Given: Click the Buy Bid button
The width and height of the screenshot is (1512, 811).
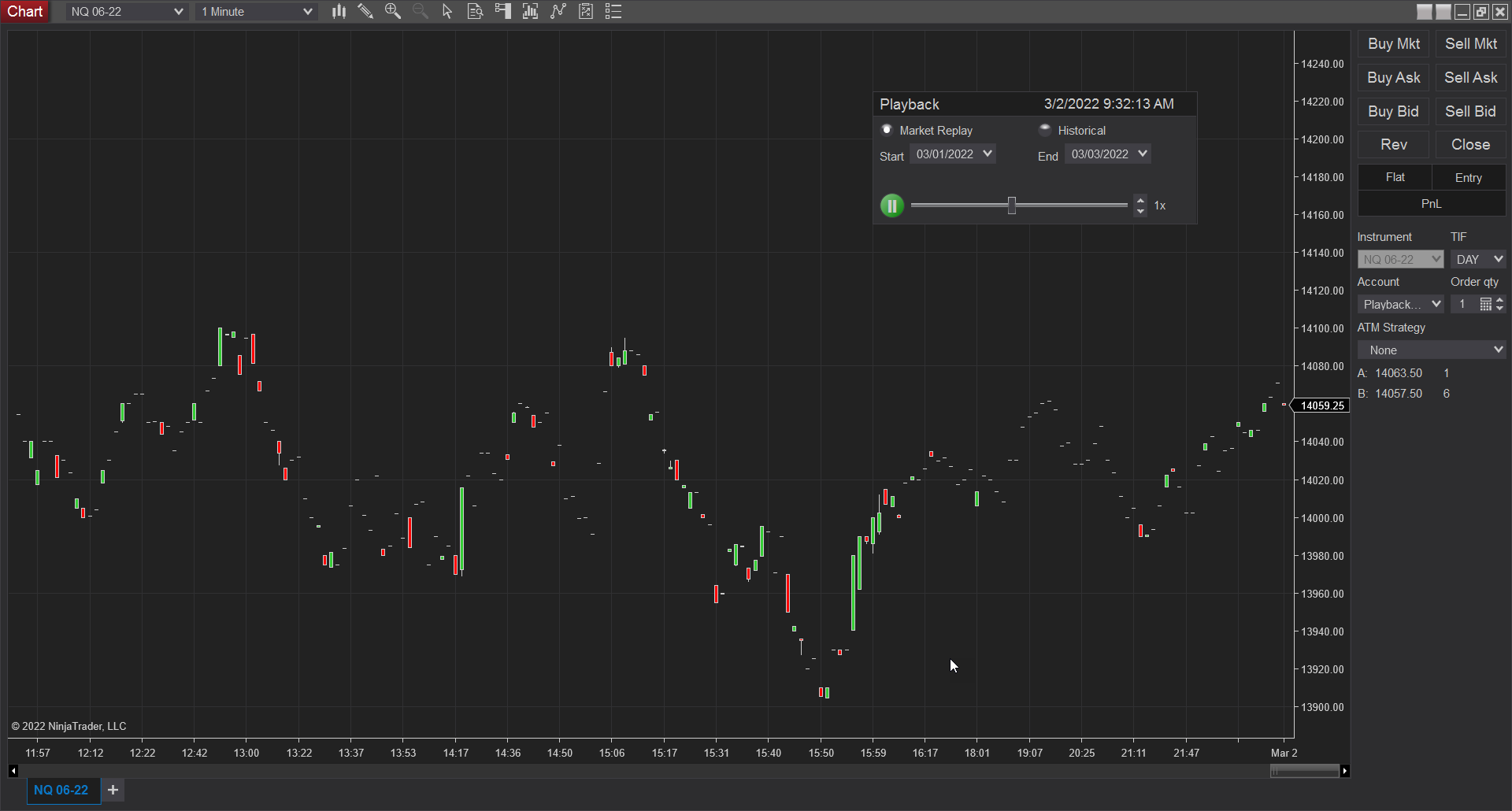Looking at the screenshot, I should pyautogui.click(x=1394, y=112).
